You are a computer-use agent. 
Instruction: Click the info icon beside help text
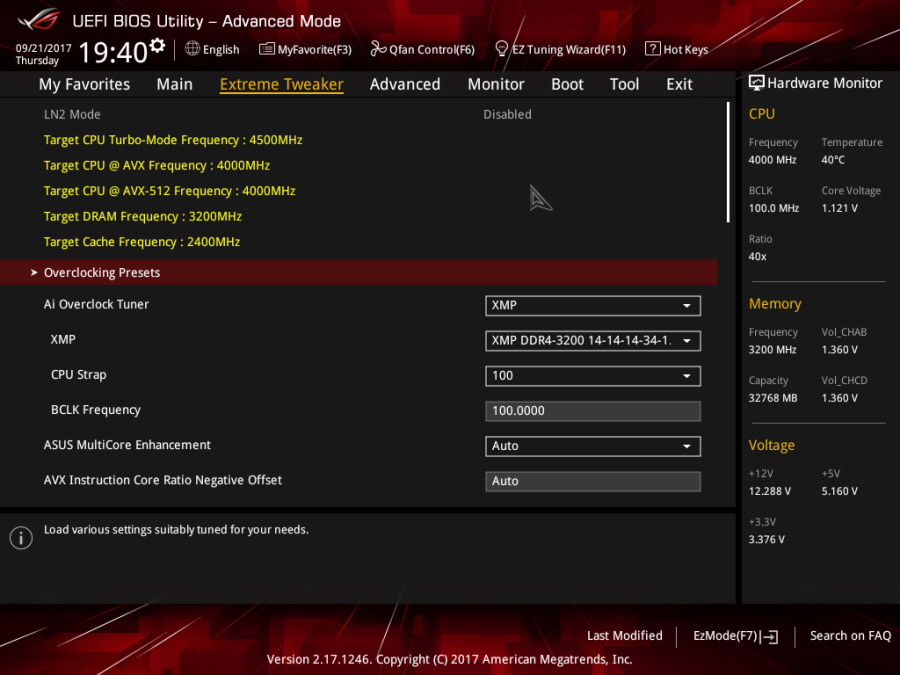(21, 538)
